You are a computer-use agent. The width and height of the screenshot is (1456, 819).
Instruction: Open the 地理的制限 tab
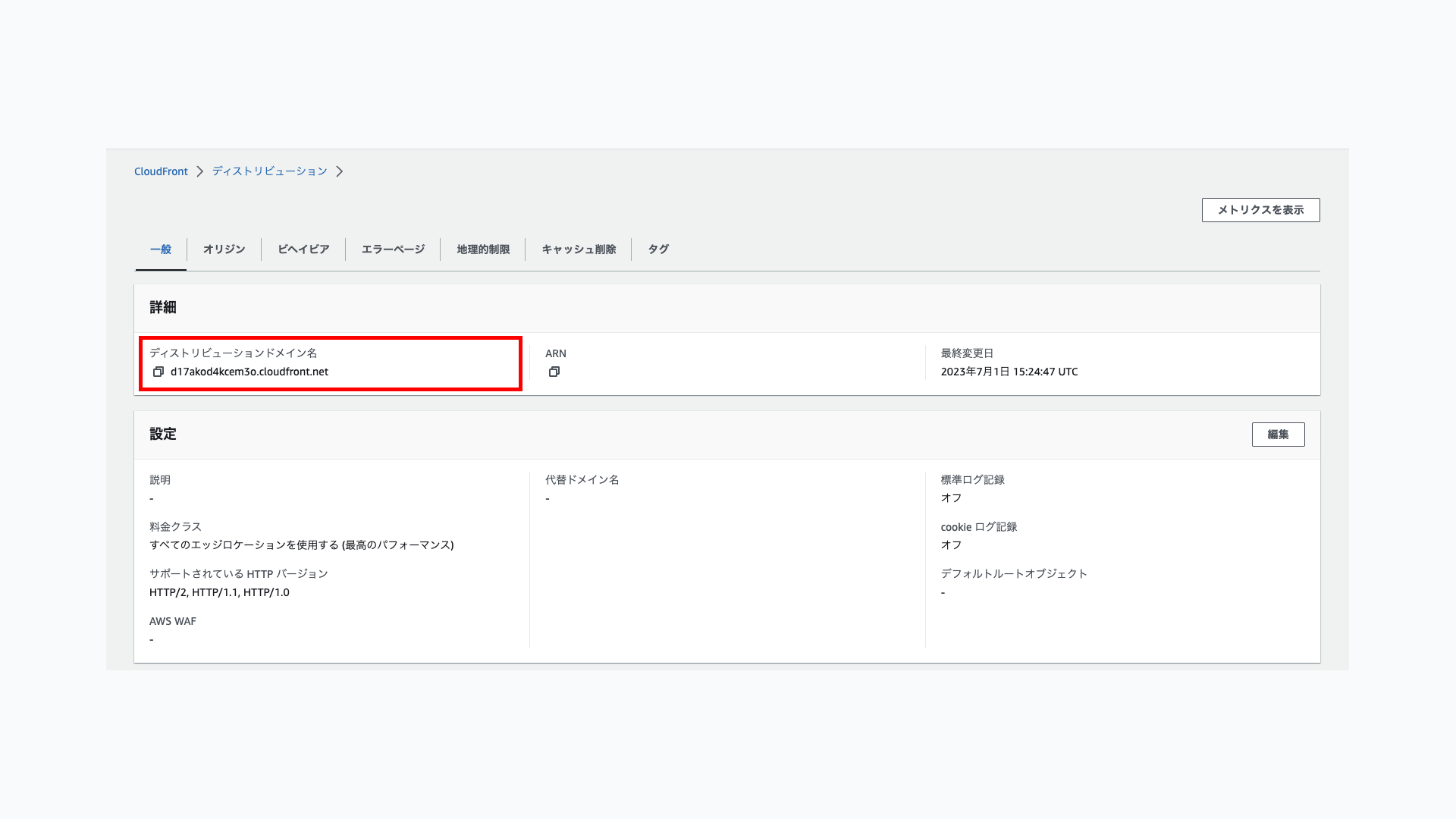[x=483, y=249]
